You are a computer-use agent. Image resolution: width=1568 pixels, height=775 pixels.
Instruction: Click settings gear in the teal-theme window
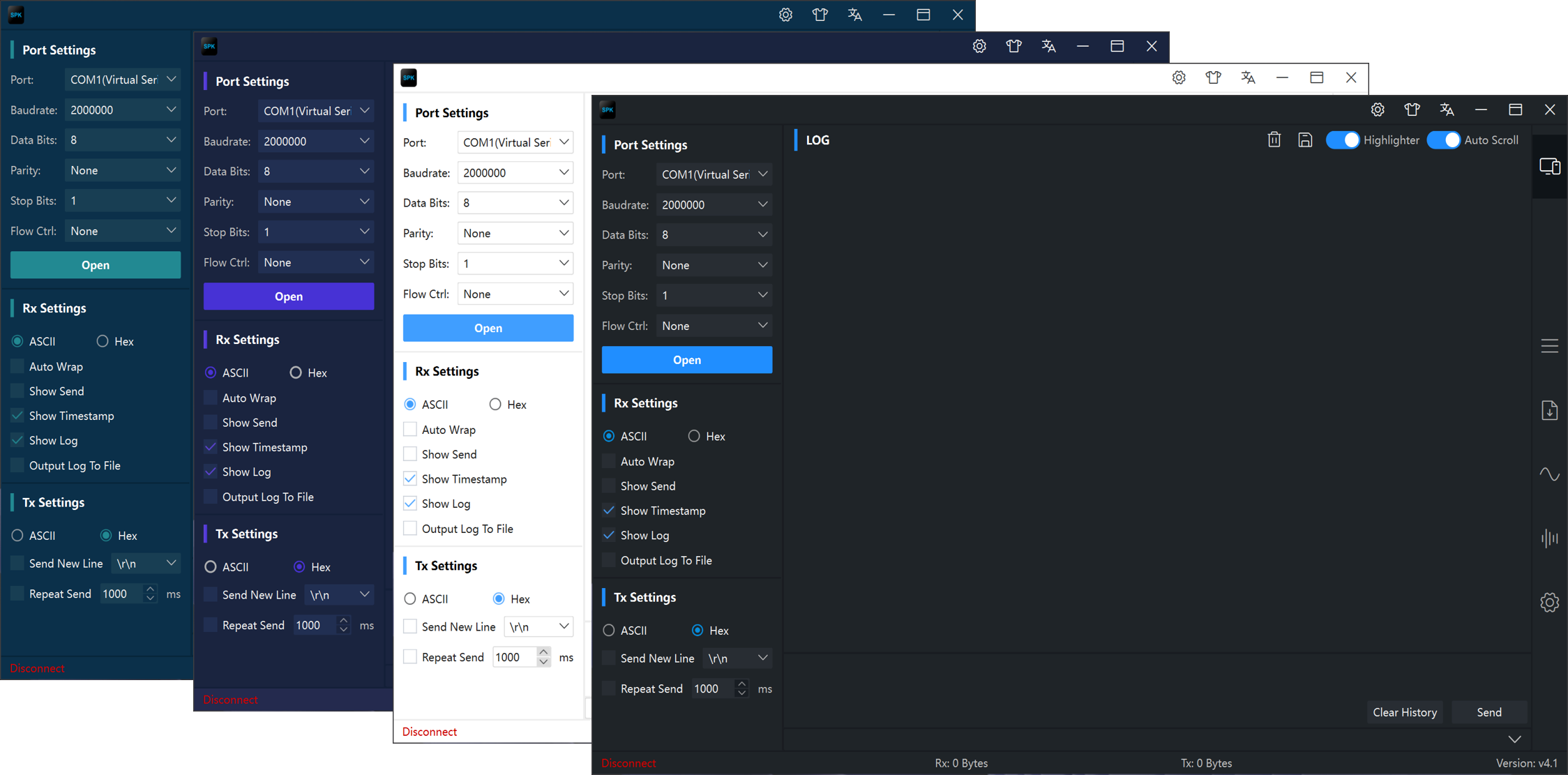pos(785,15)
